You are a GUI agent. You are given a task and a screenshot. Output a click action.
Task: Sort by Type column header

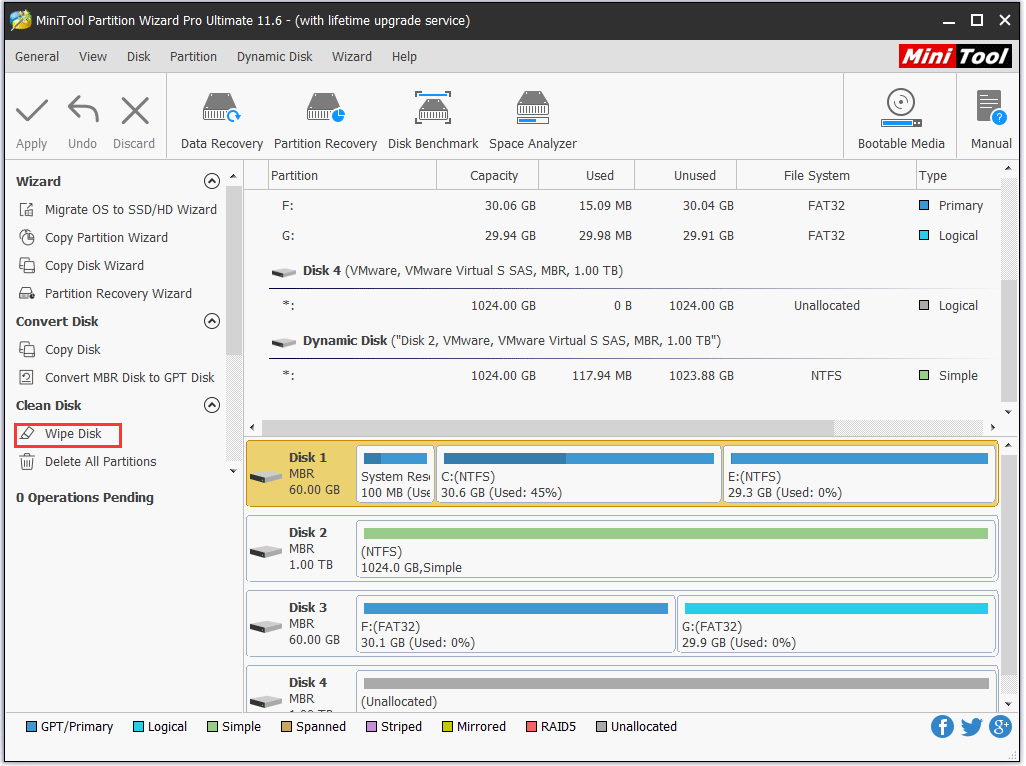[959, 175]
